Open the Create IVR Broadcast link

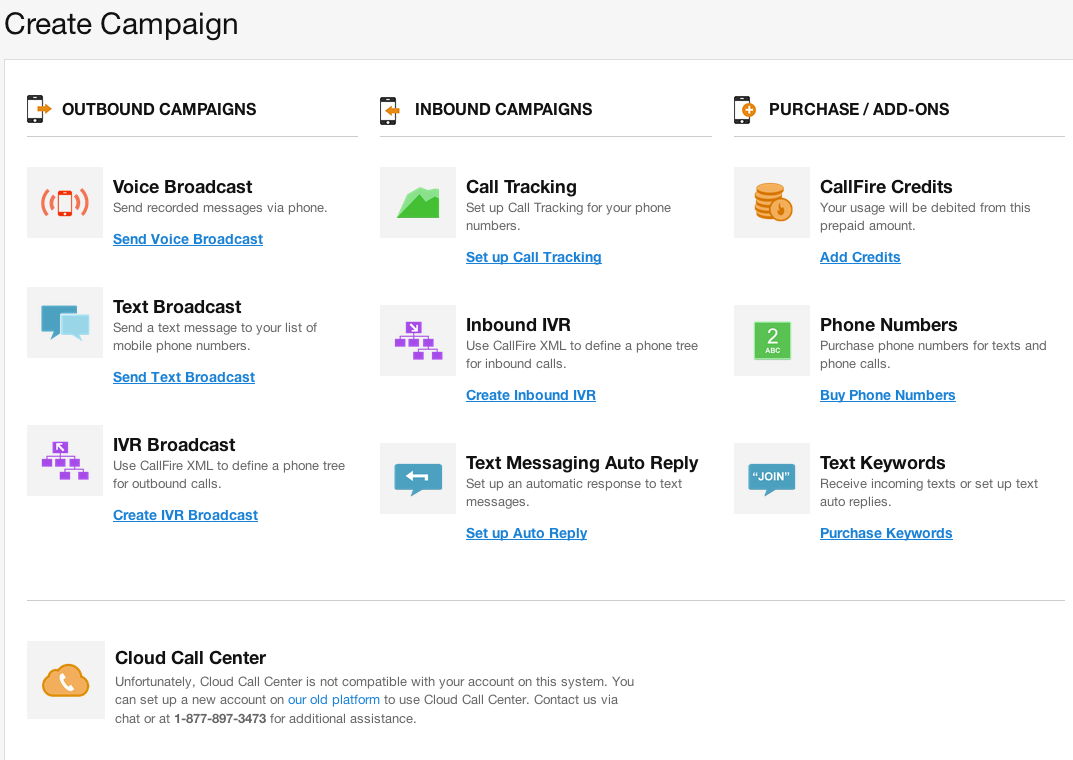pyautogui.click(x=185, y=515)
